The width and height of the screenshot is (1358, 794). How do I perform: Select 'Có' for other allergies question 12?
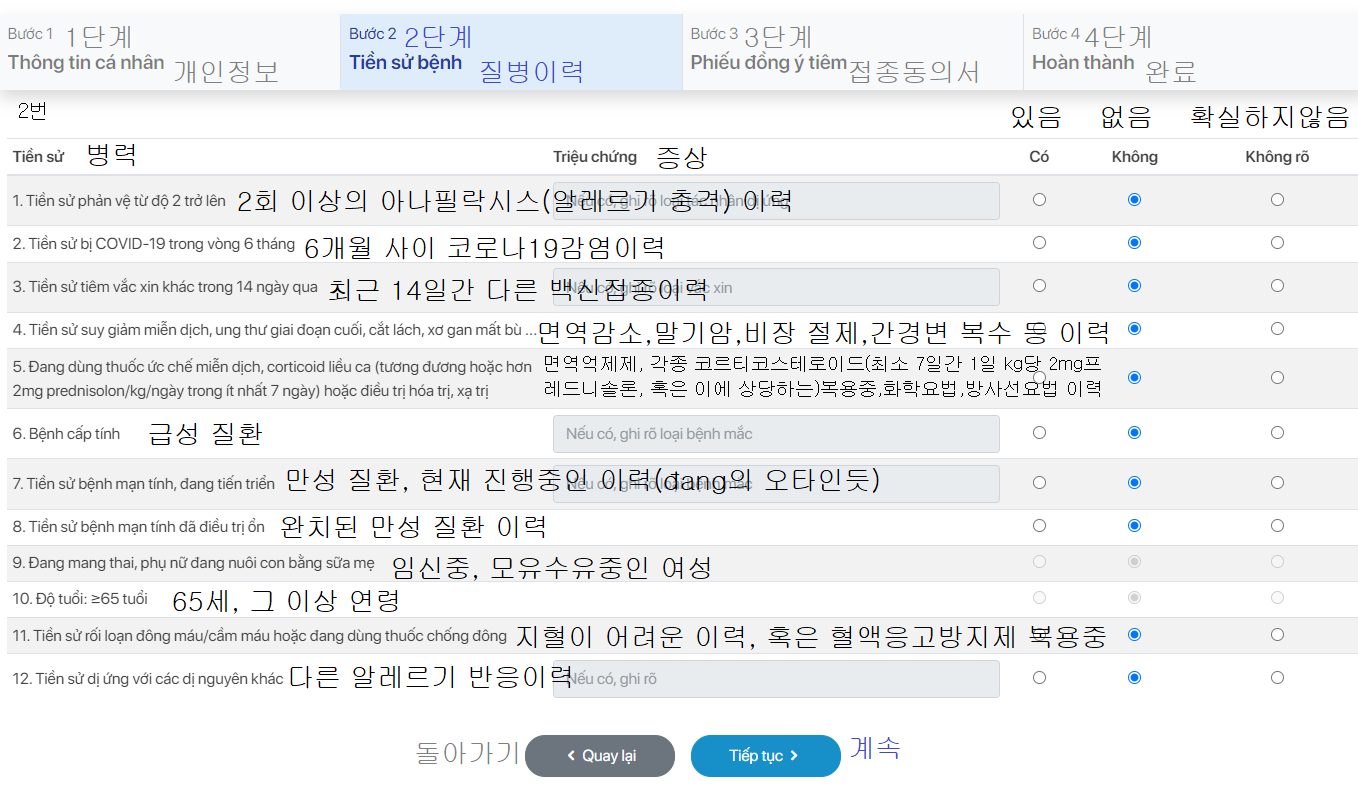pyautogui.click(x=1039, y=677)
